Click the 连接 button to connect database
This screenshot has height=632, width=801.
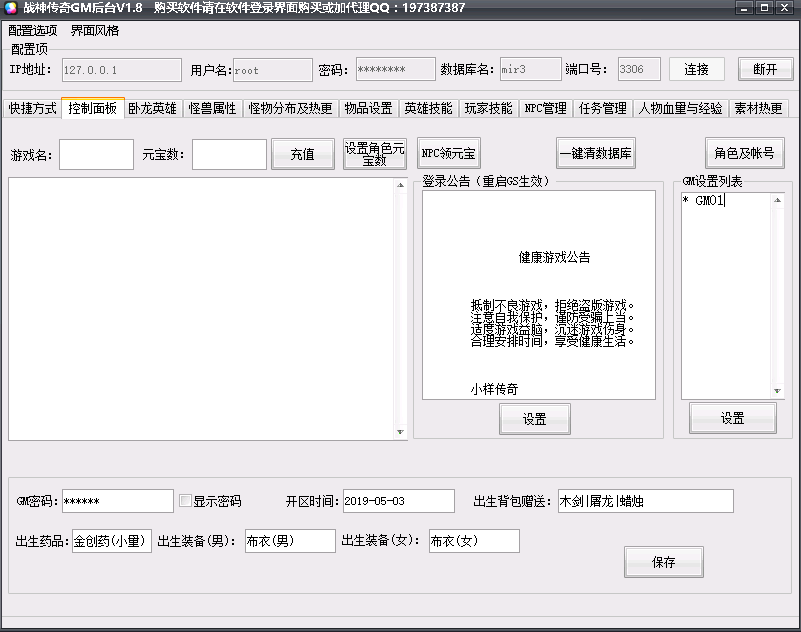click(x=696, y=69)
